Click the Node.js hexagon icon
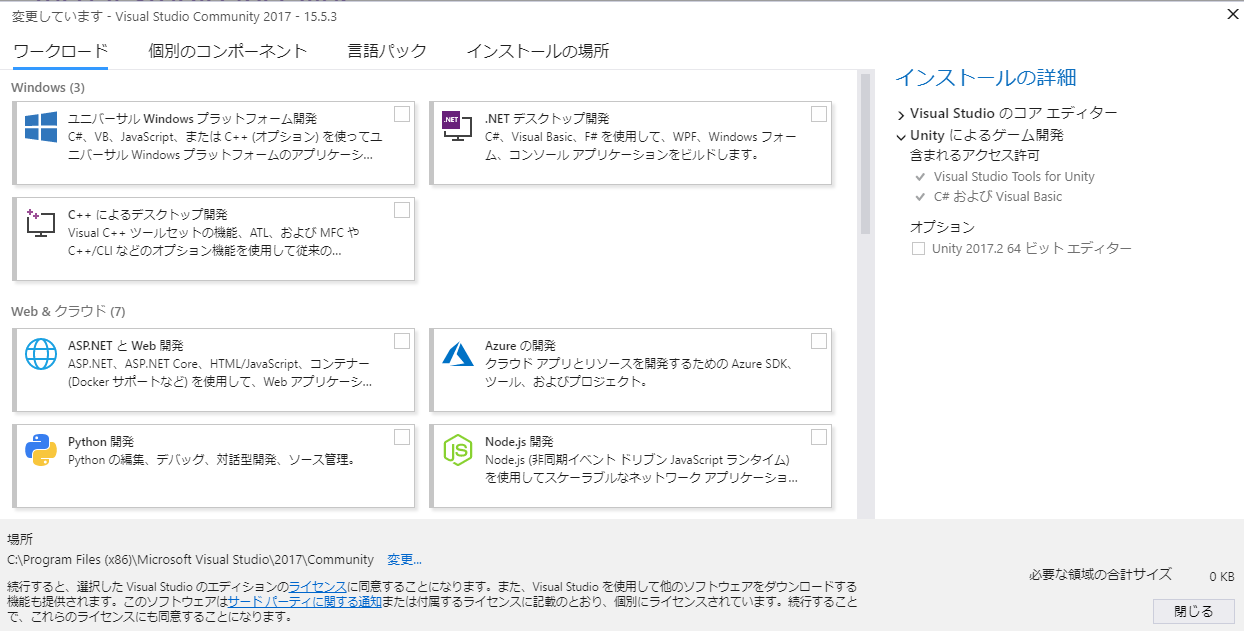Image resolution: width=1244 pixels, height=631 pixels. point(458,450)
